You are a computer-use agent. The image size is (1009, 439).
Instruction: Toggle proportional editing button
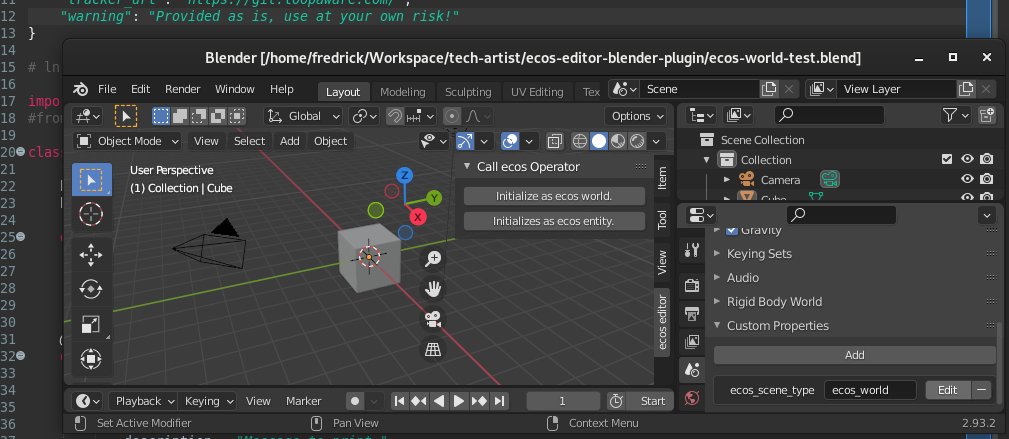click(452, 117)
